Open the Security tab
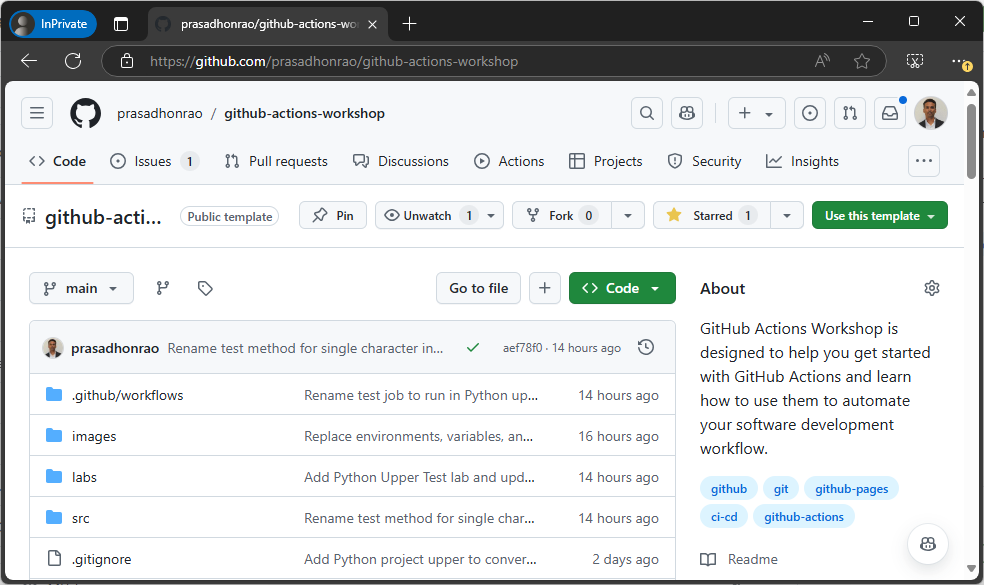Screen dimensions: 984x585 click(x=704, y=161)
